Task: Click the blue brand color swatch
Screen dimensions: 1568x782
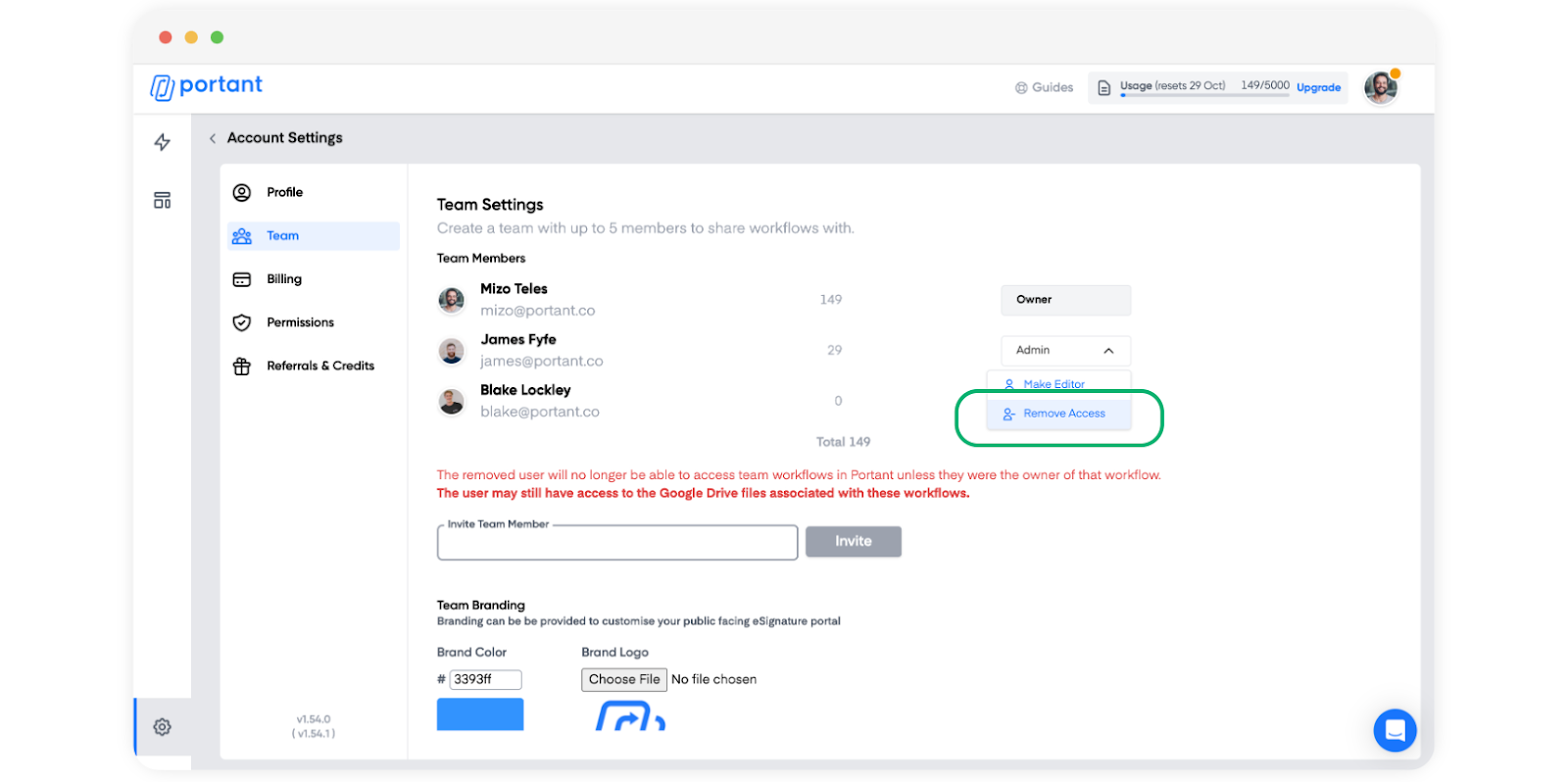Action: [480, 714]
